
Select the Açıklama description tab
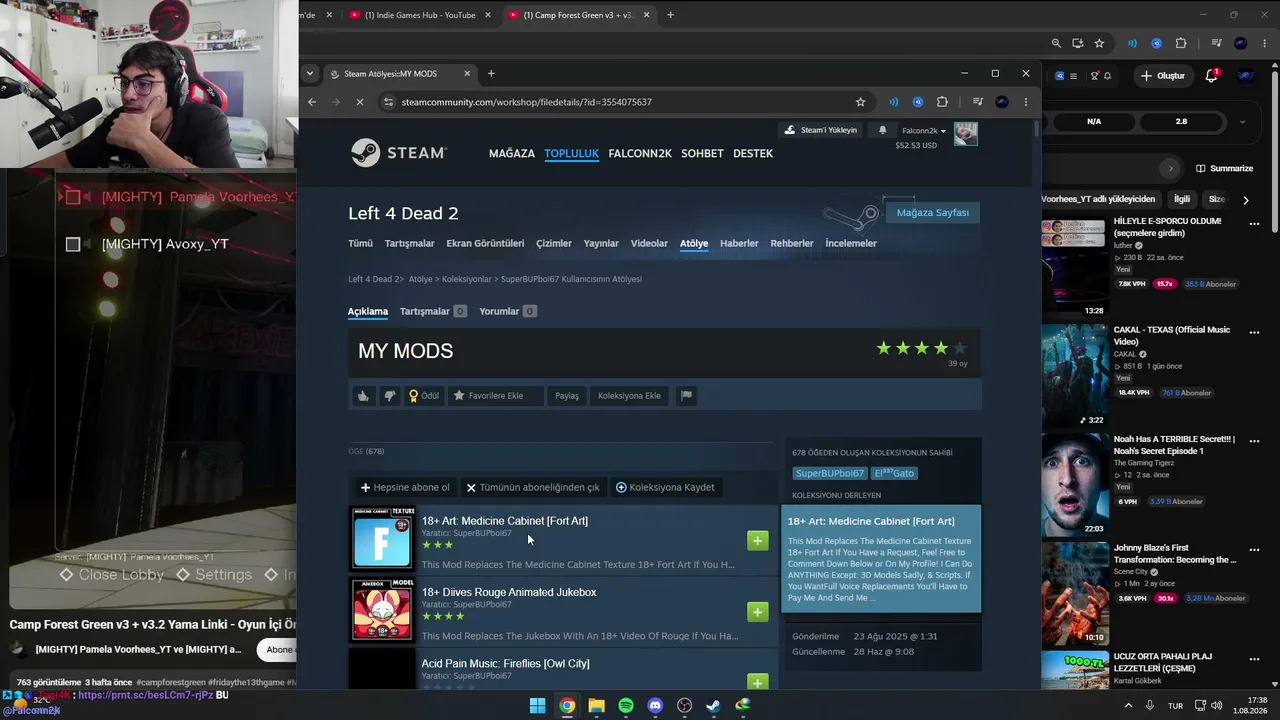pos(368,311)
